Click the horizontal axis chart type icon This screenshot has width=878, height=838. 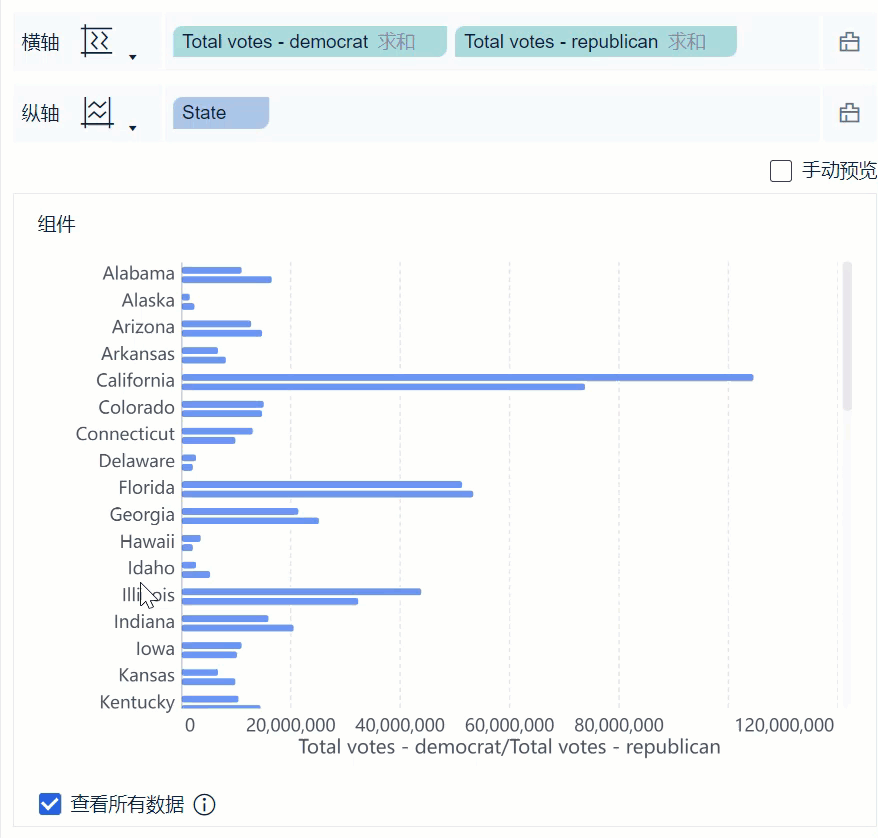point(97,41)
